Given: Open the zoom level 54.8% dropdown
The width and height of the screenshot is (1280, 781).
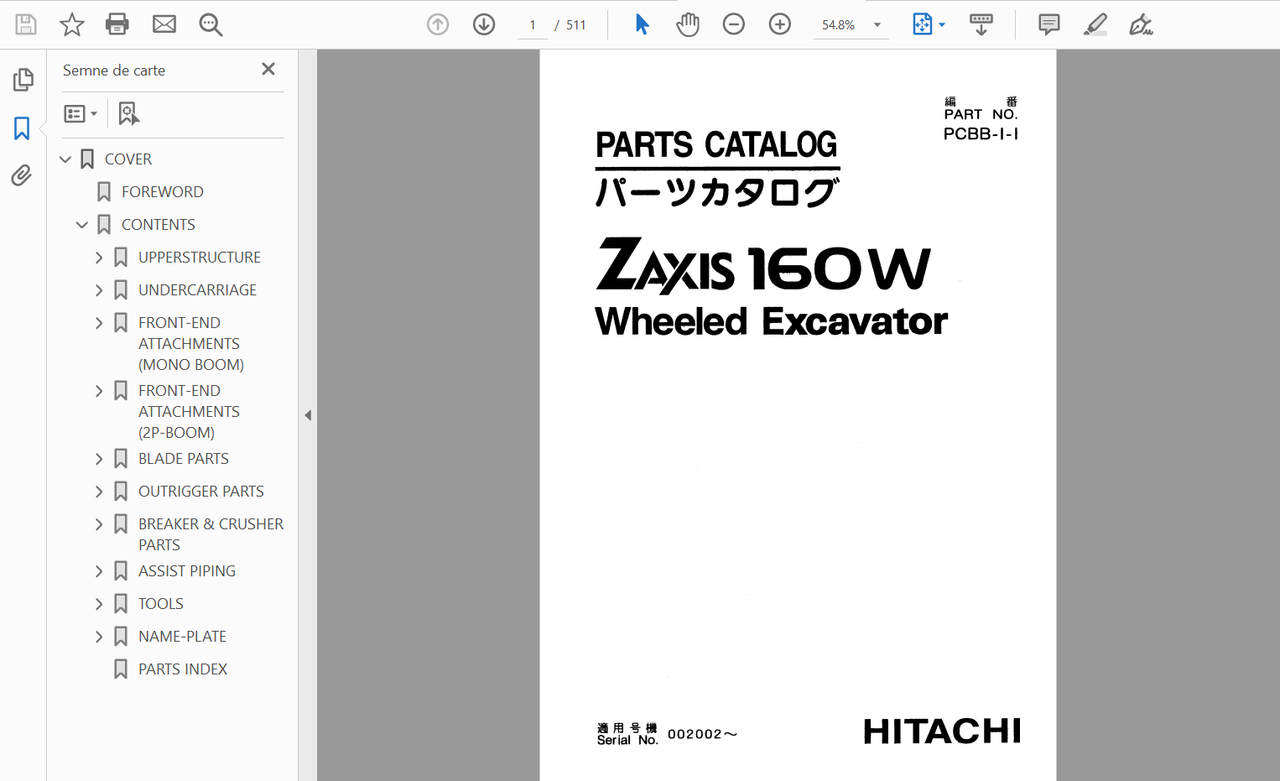Looking at the screenshot, I should click(850, 25).
